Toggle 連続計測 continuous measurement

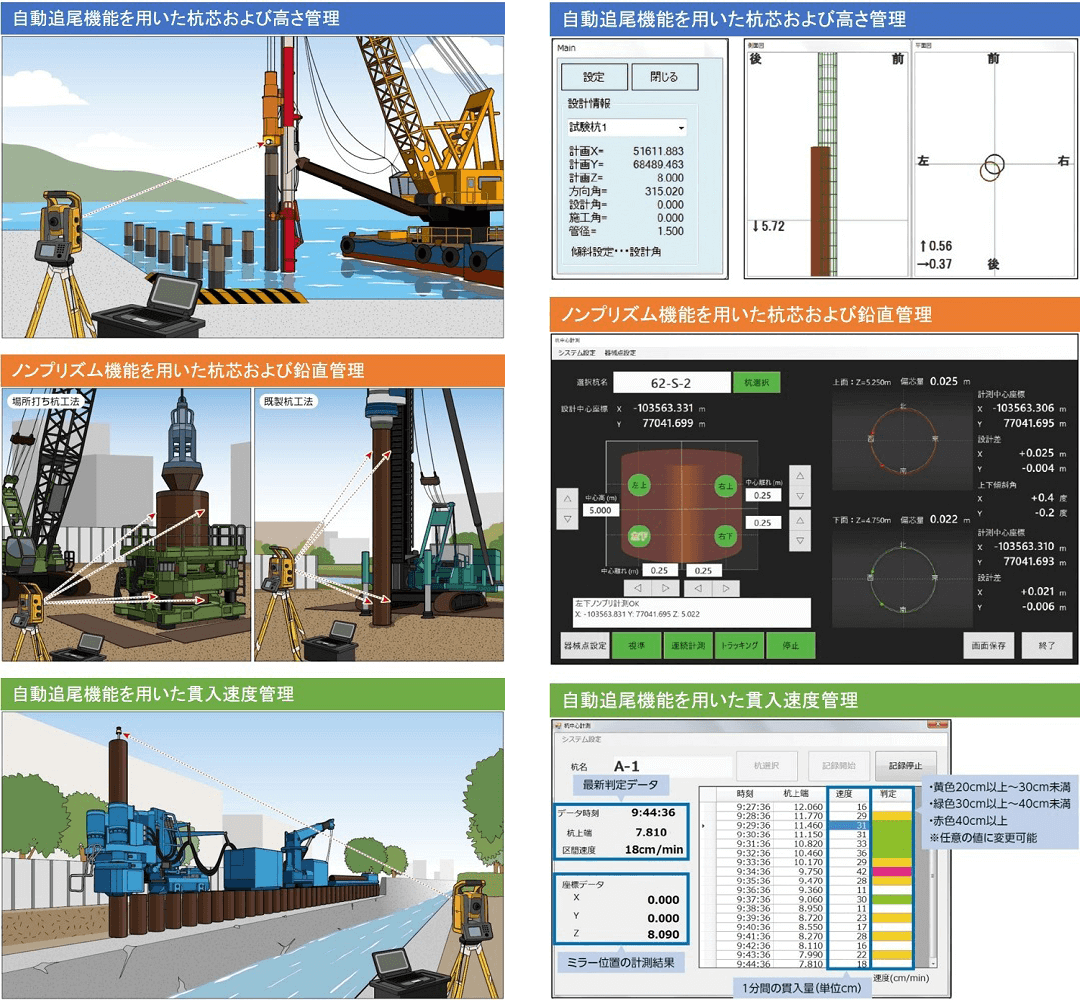pos(688,646)
